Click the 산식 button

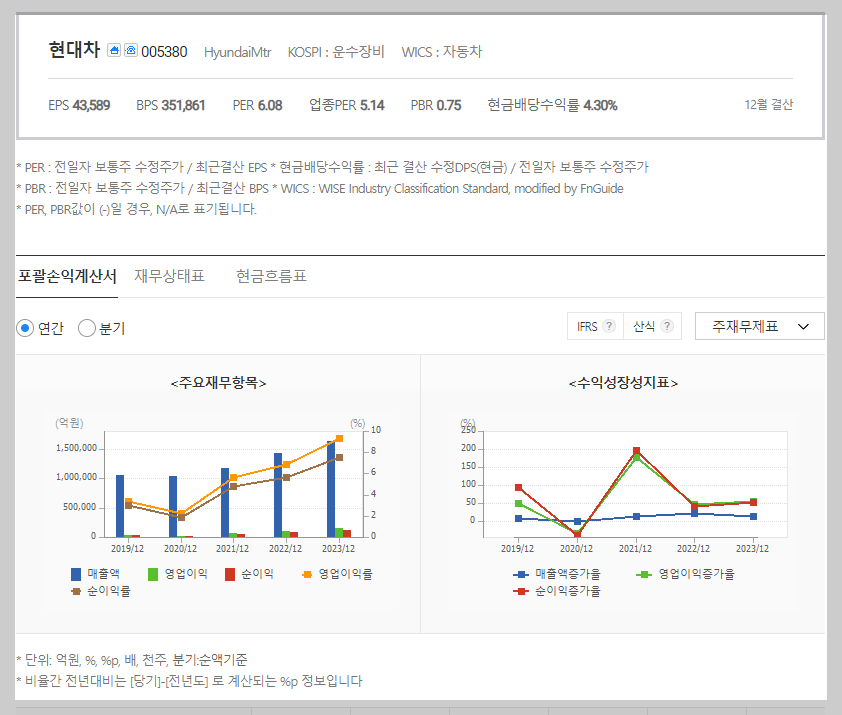[x=652, y=326]
